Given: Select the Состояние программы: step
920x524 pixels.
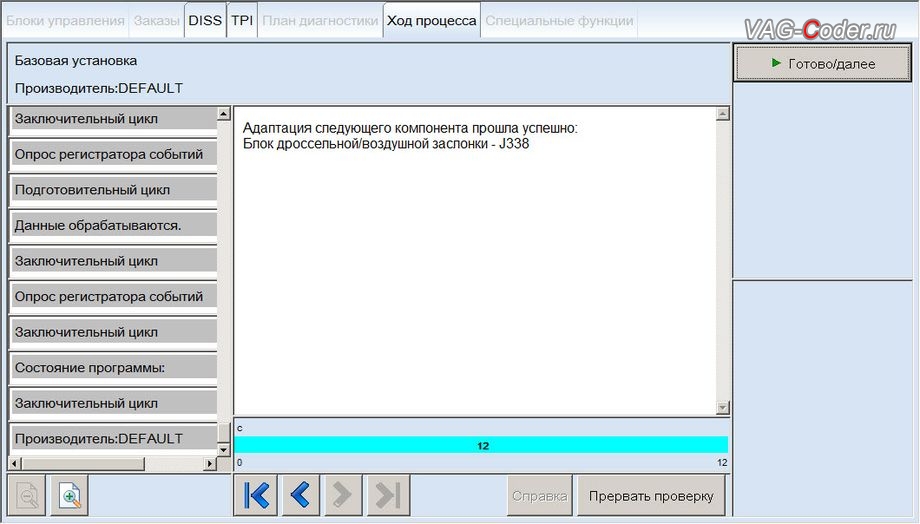Looking at the screenshot, I should [x=114, y=368].
